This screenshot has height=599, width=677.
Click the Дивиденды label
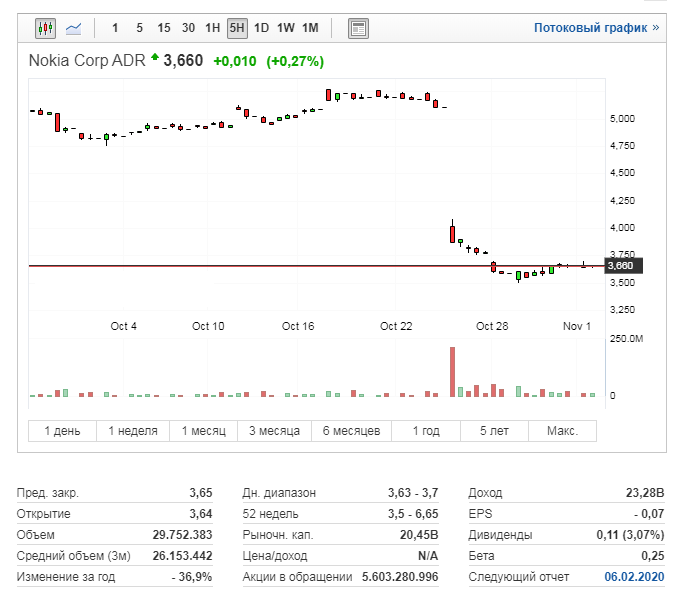point(500,535)
